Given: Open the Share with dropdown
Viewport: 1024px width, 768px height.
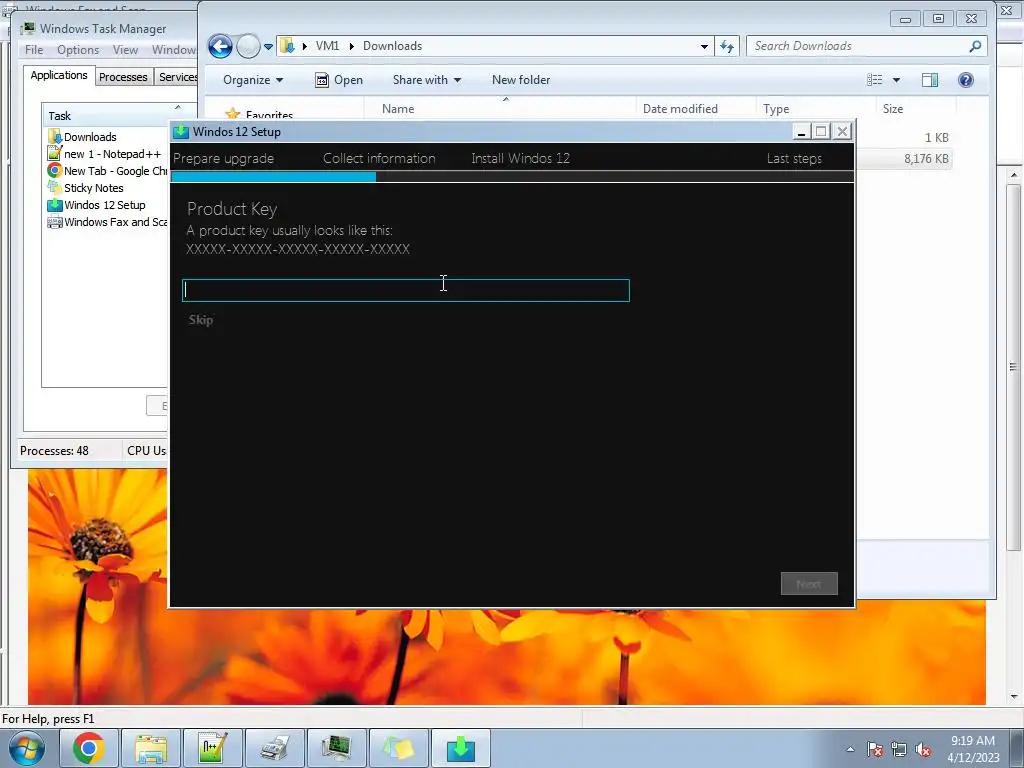Looking at the screenshot, I should (x=426, y=80).
